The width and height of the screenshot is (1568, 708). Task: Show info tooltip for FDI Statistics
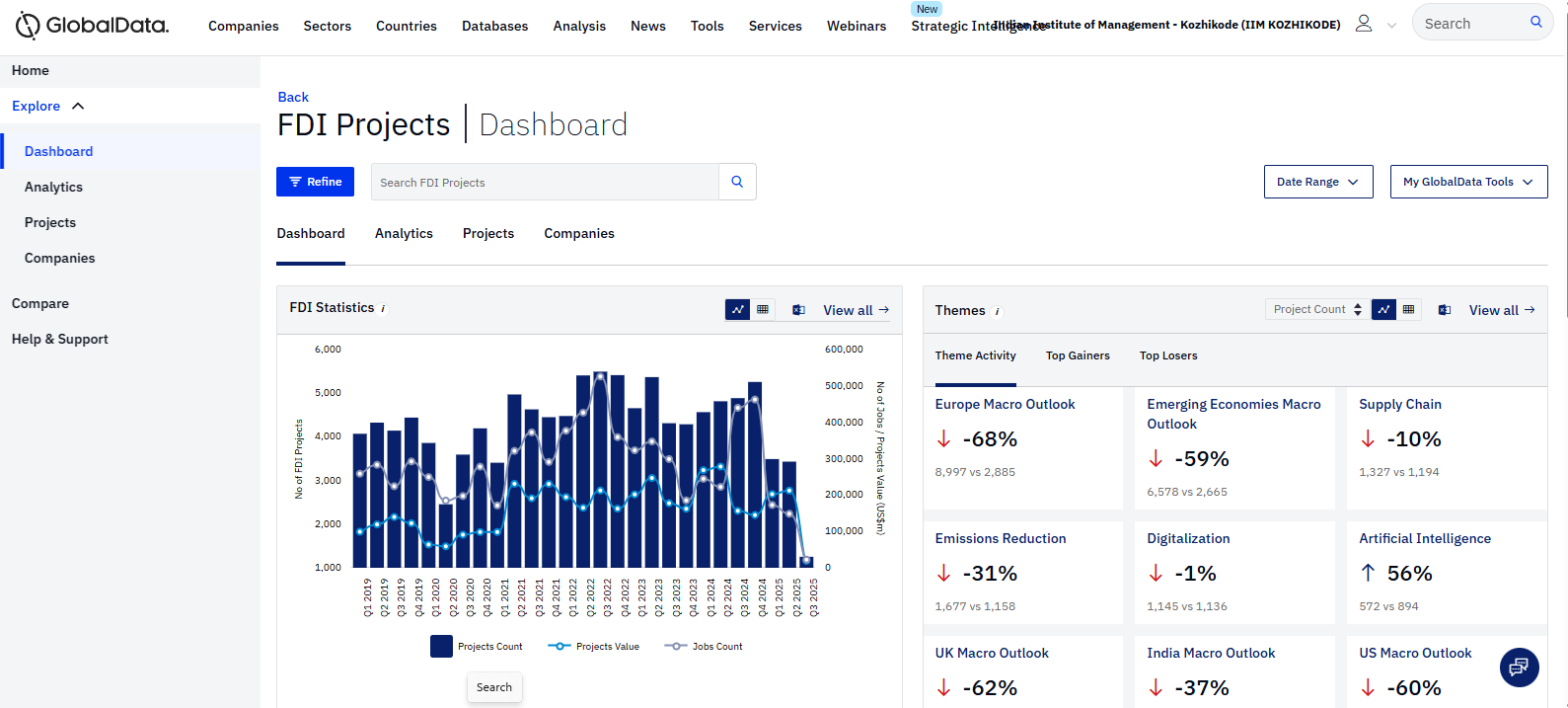pos(384,309)
